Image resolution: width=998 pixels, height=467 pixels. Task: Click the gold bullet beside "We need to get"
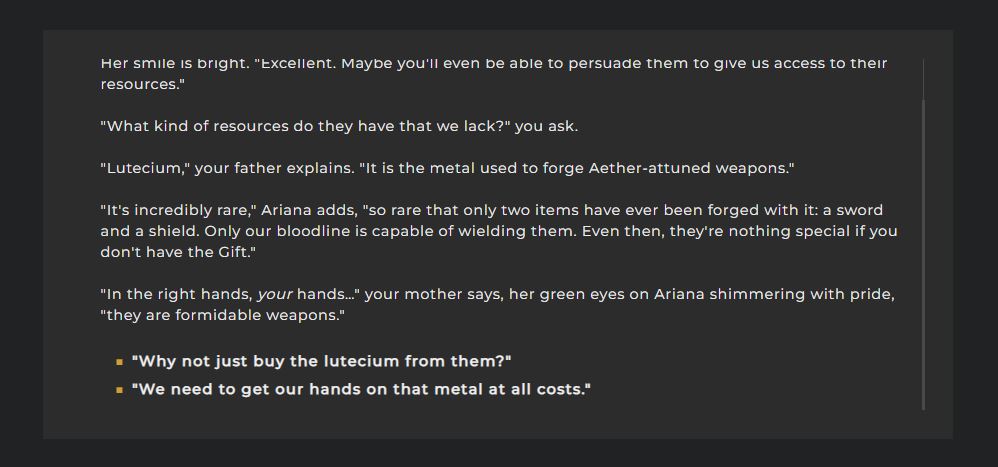pyautogui.click(x=119, y=390)
